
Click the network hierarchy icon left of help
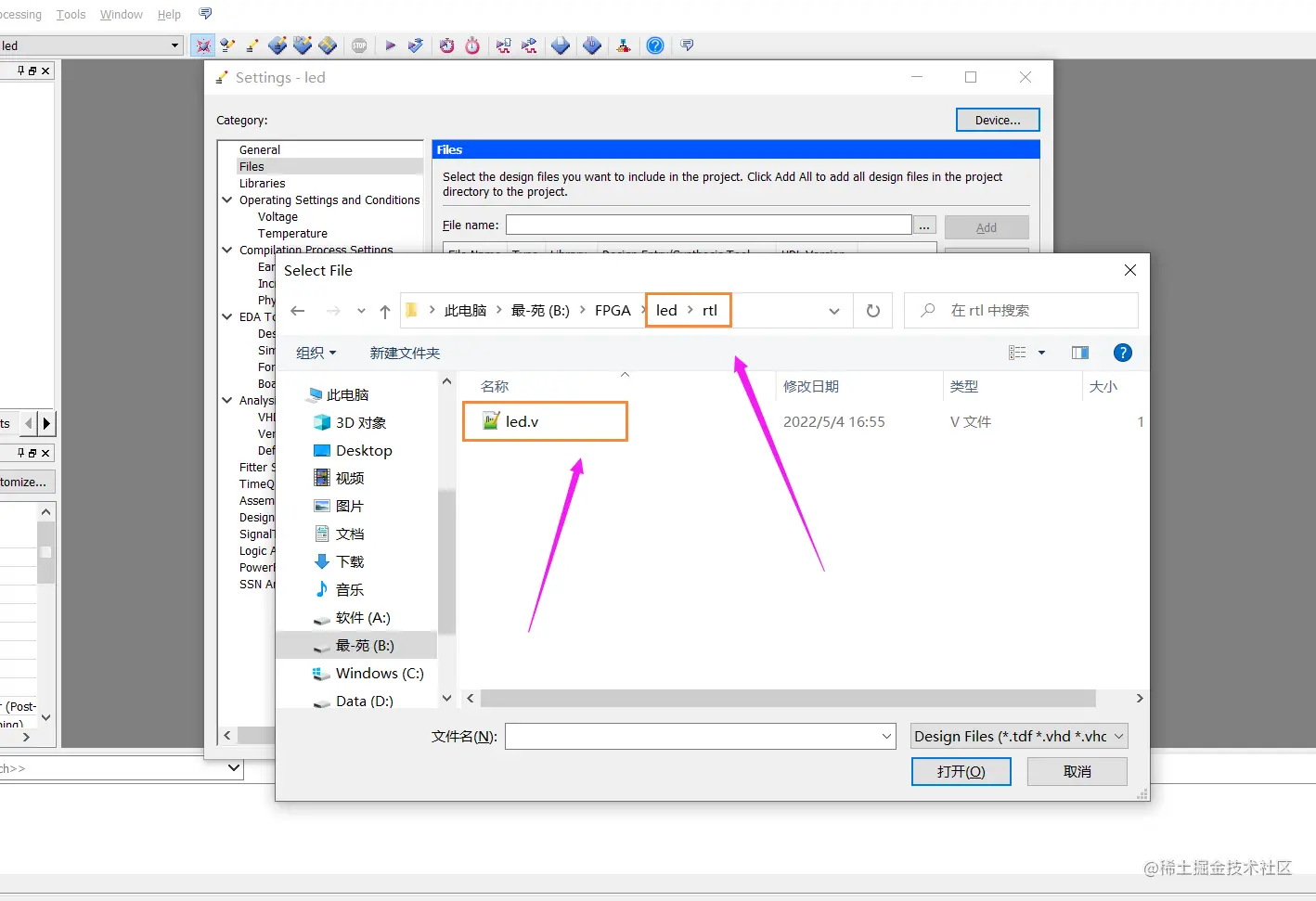click(x=624, y=45)
